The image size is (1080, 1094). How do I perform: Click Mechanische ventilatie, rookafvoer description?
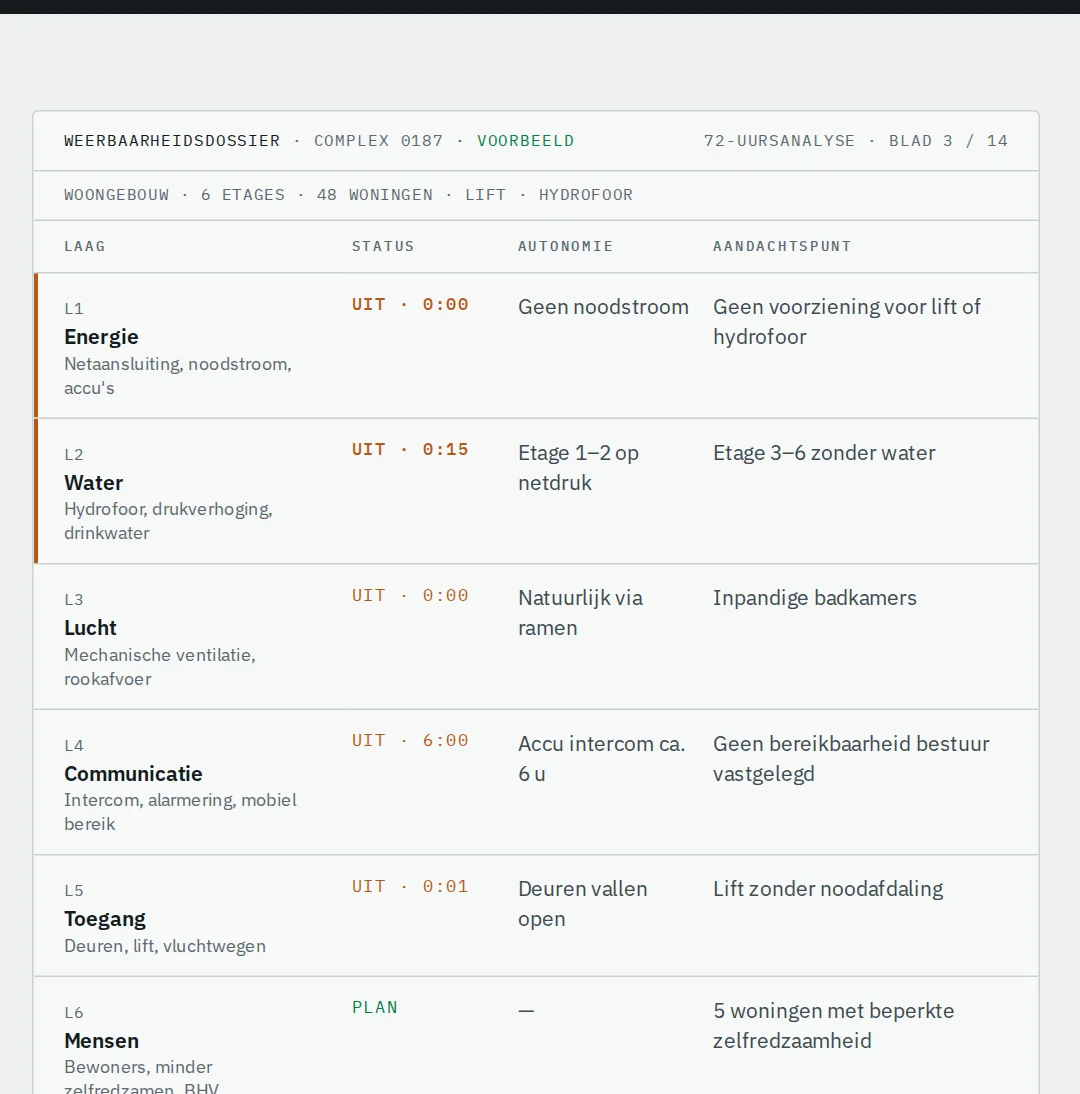[160, 667]
